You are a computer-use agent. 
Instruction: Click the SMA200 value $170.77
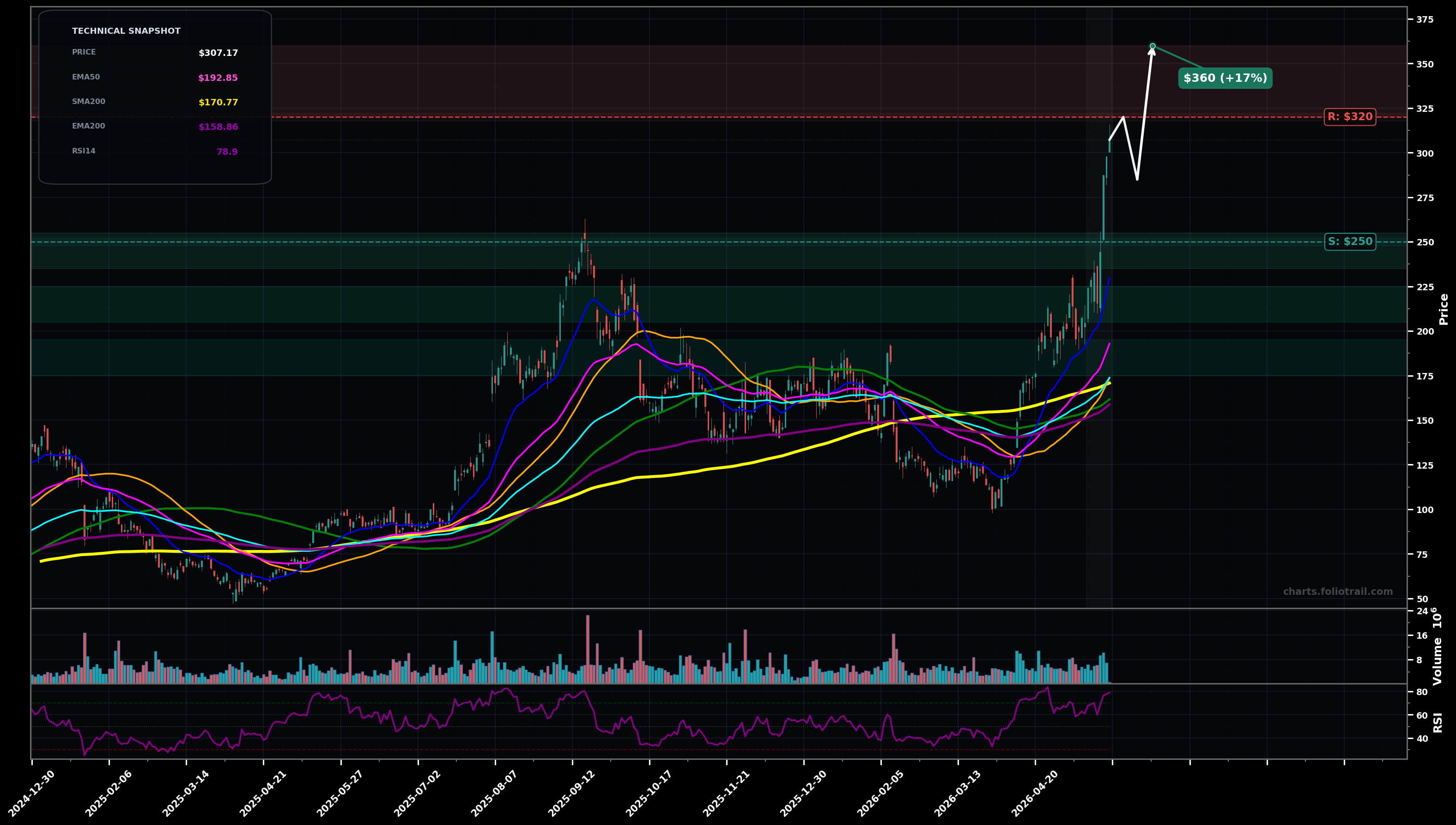218,103
